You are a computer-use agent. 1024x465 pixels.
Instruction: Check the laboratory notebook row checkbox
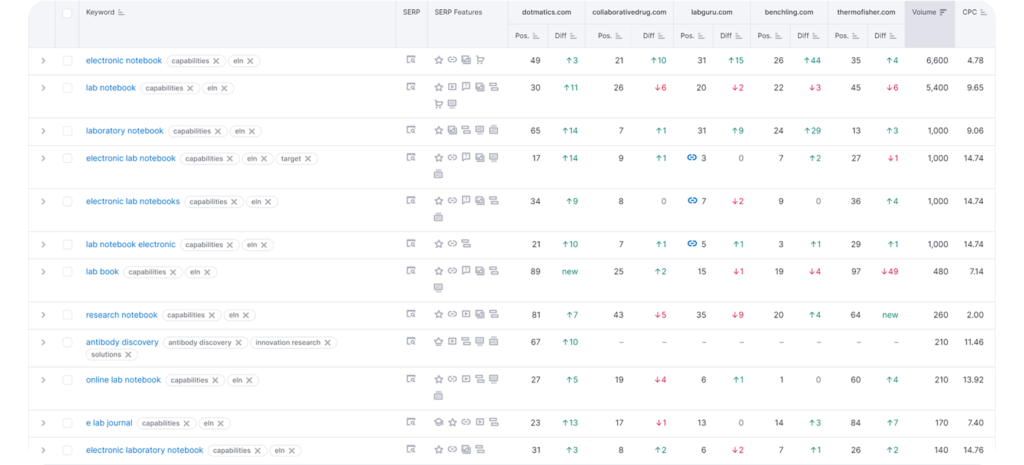67,131
